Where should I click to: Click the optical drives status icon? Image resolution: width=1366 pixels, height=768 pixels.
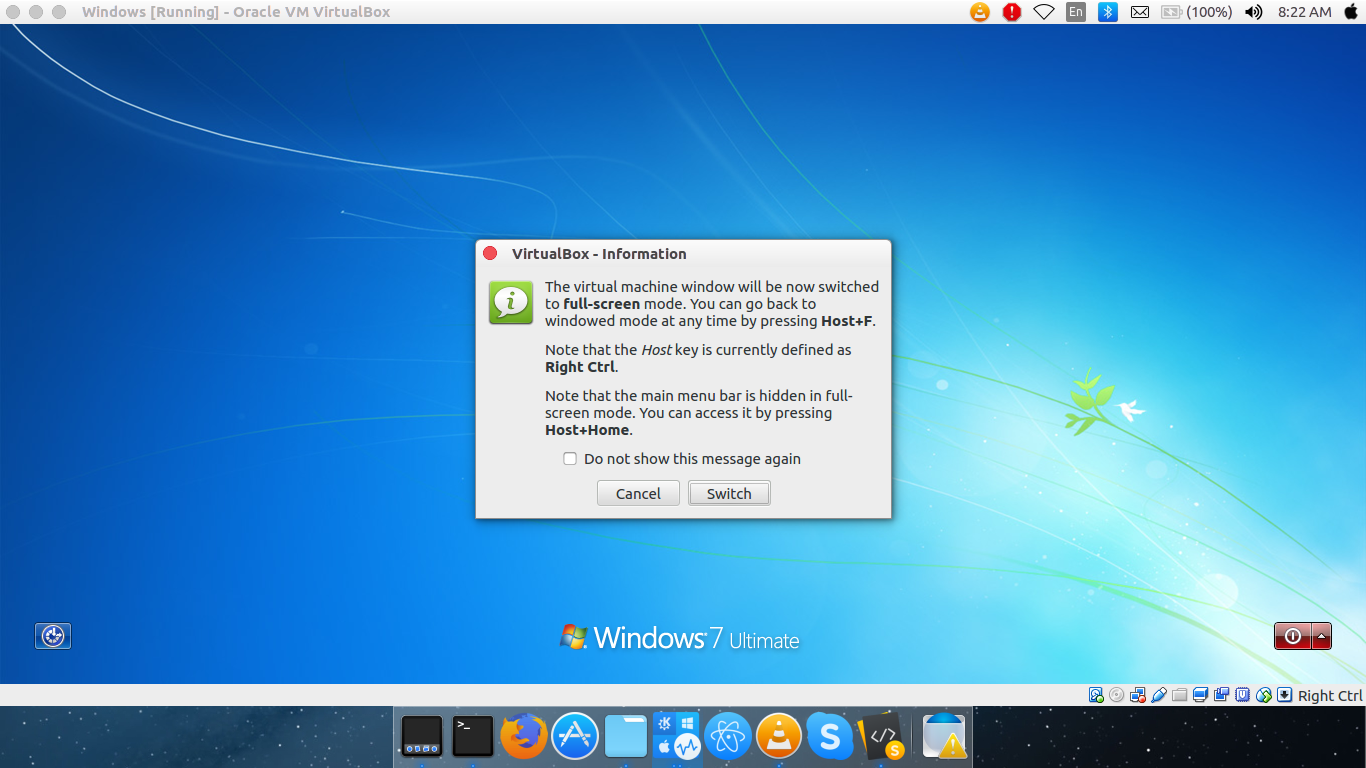point(1117,694)
